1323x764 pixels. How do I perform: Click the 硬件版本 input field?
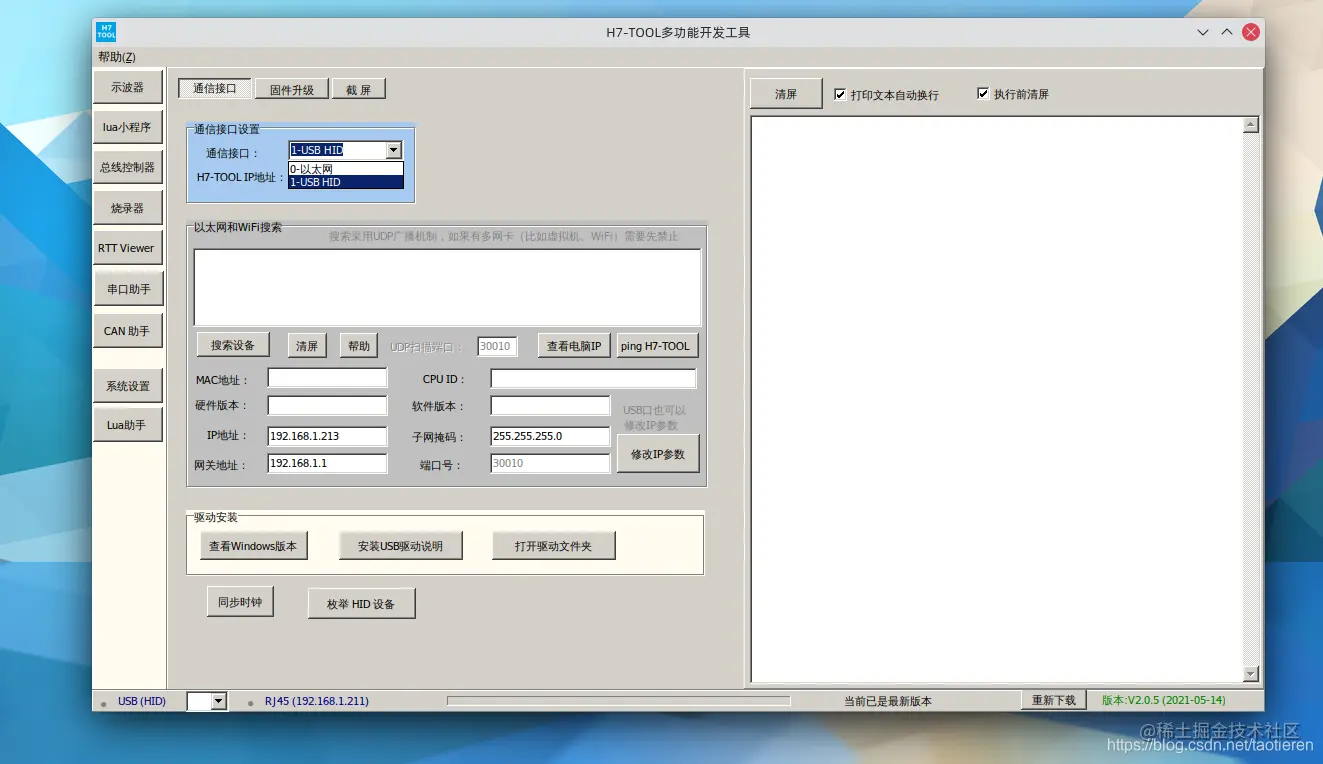327,406
